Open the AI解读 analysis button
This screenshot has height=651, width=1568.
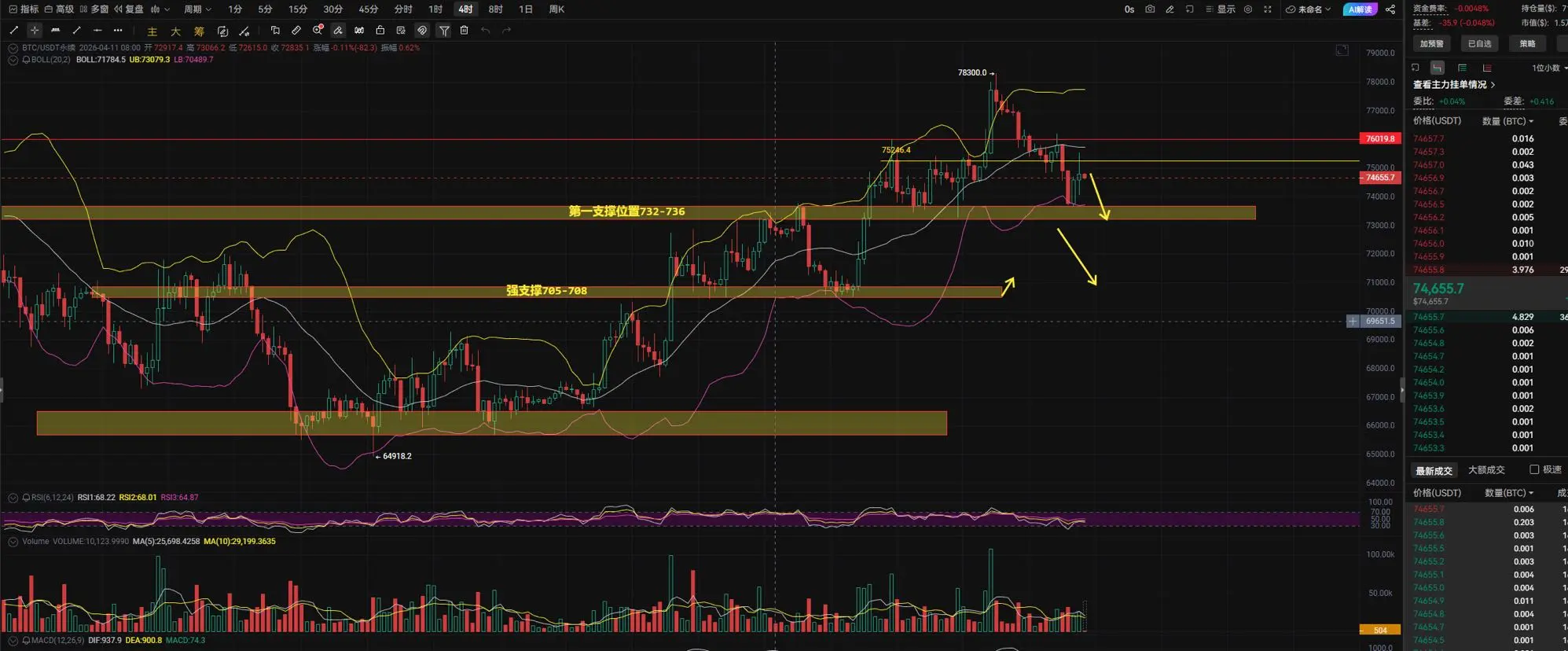1361,9
